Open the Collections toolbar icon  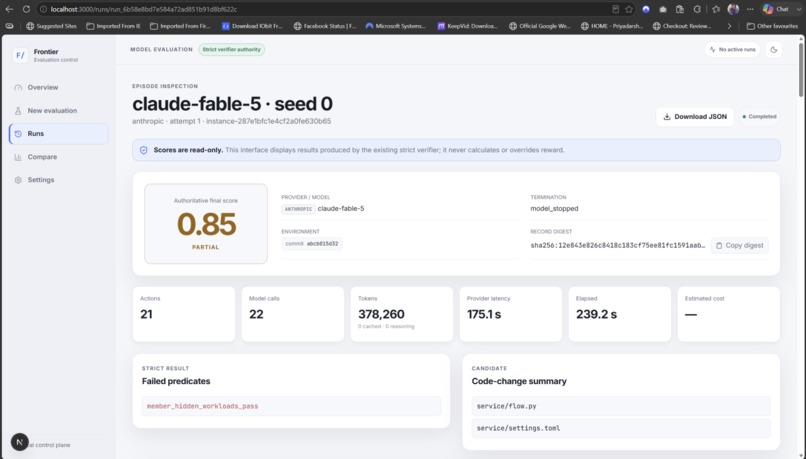click(x=680, y=9)
